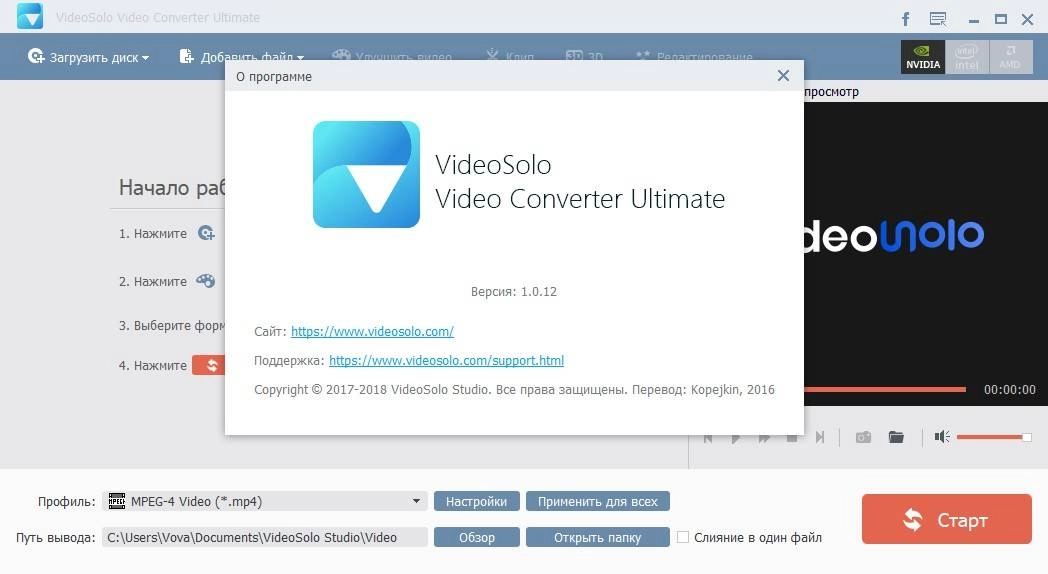
Task: Click the Обзор button
Action: (x=477, y=537)
